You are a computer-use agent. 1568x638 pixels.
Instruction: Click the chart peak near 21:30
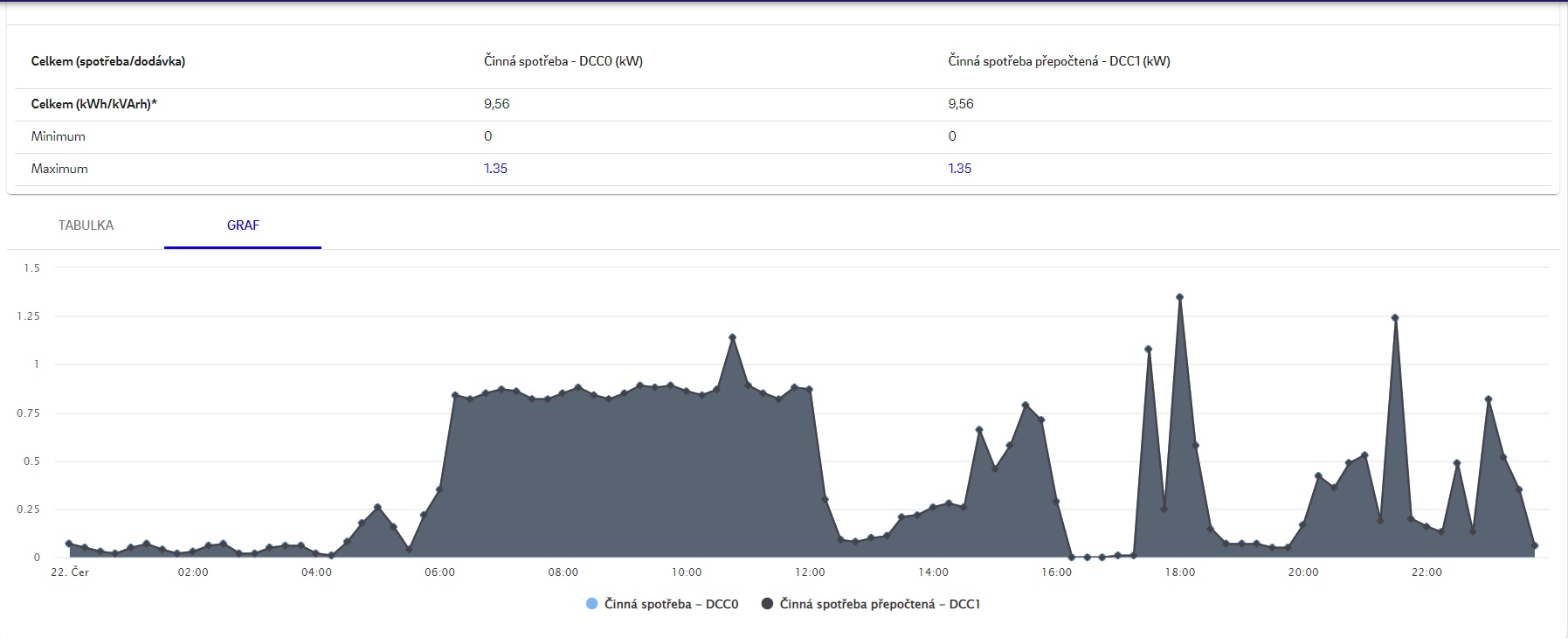click(1395, 318)
